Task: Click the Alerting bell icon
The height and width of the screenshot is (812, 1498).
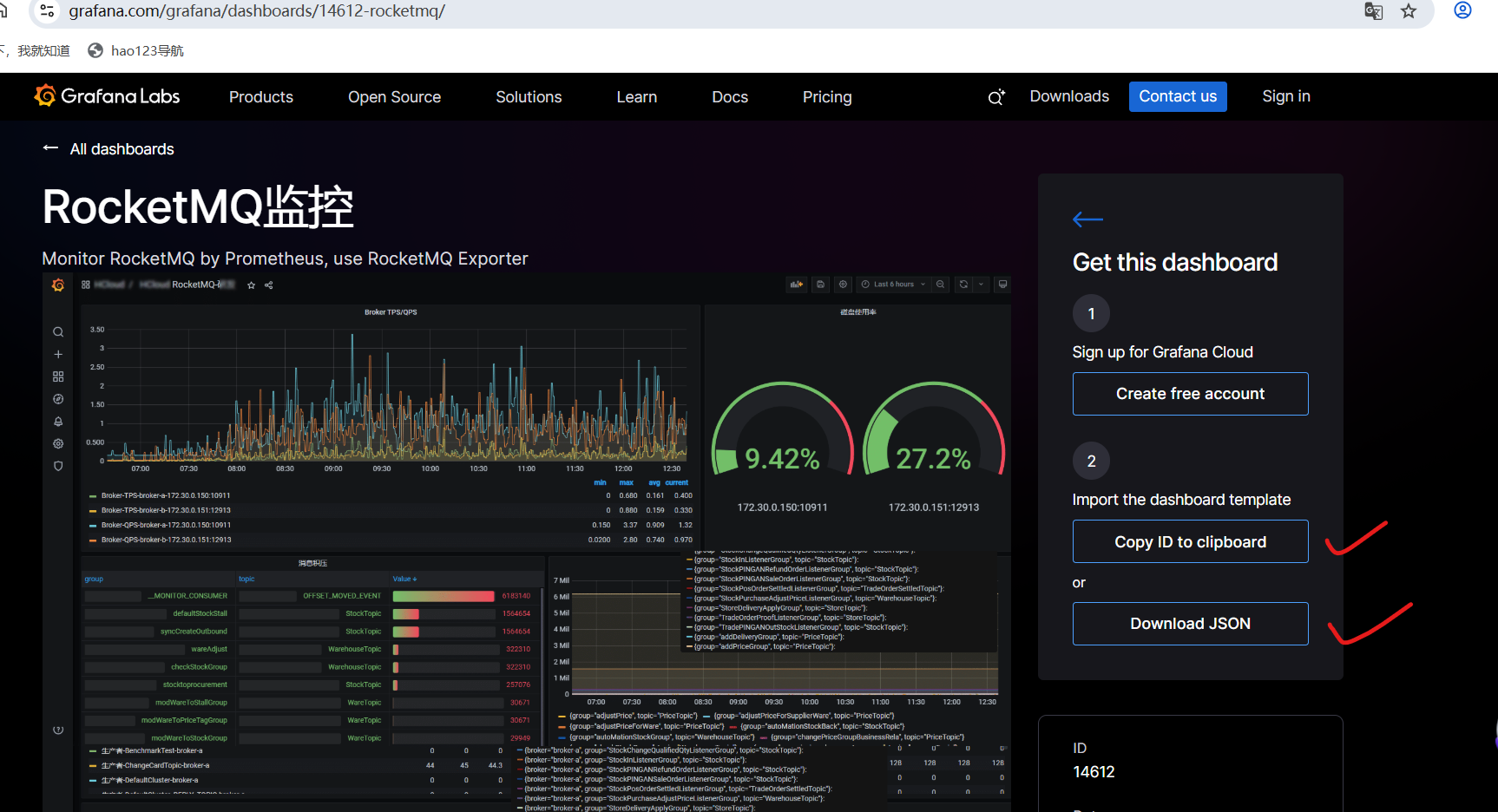Action: [x=58, y=422]
